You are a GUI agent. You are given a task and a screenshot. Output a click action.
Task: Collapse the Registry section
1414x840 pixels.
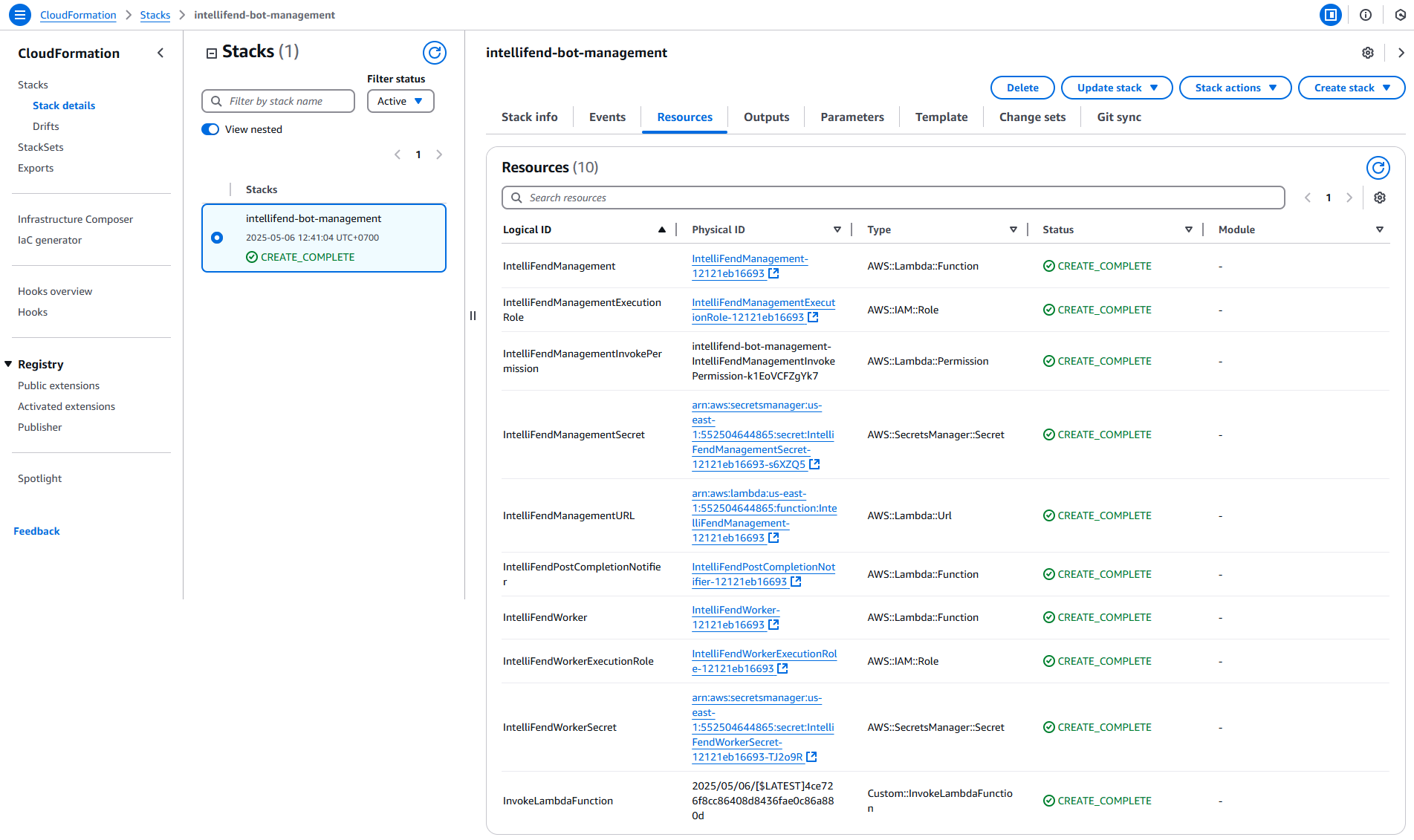(x=9, y=365)
